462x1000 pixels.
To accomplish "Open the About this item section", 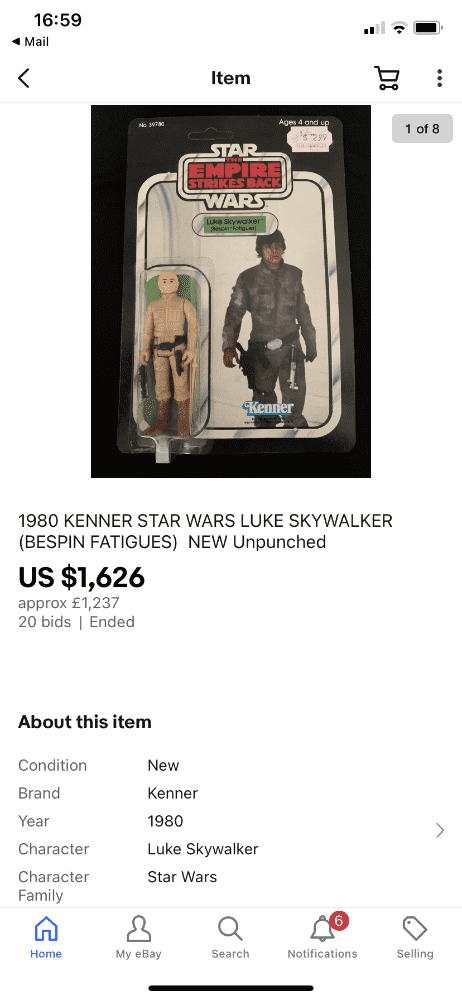I will click(x=85, y=722).
